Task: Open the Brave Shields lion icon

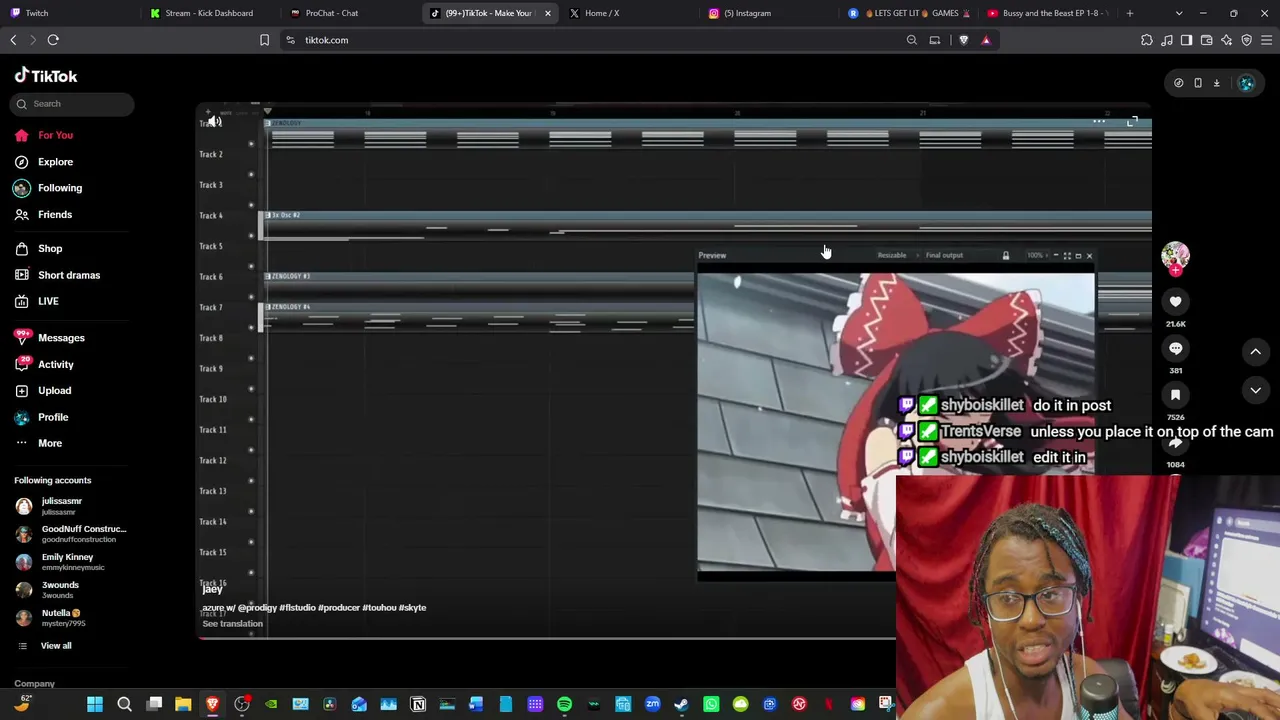Action: click(964, 40)
